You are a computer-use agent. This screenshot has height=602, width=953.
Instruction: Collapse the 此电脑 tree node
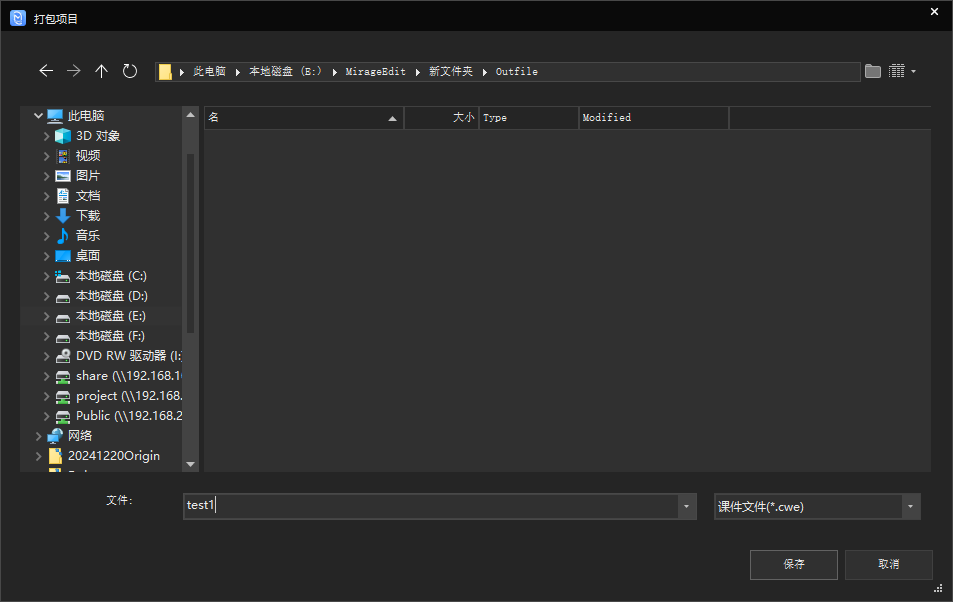(x=38, y=116)
